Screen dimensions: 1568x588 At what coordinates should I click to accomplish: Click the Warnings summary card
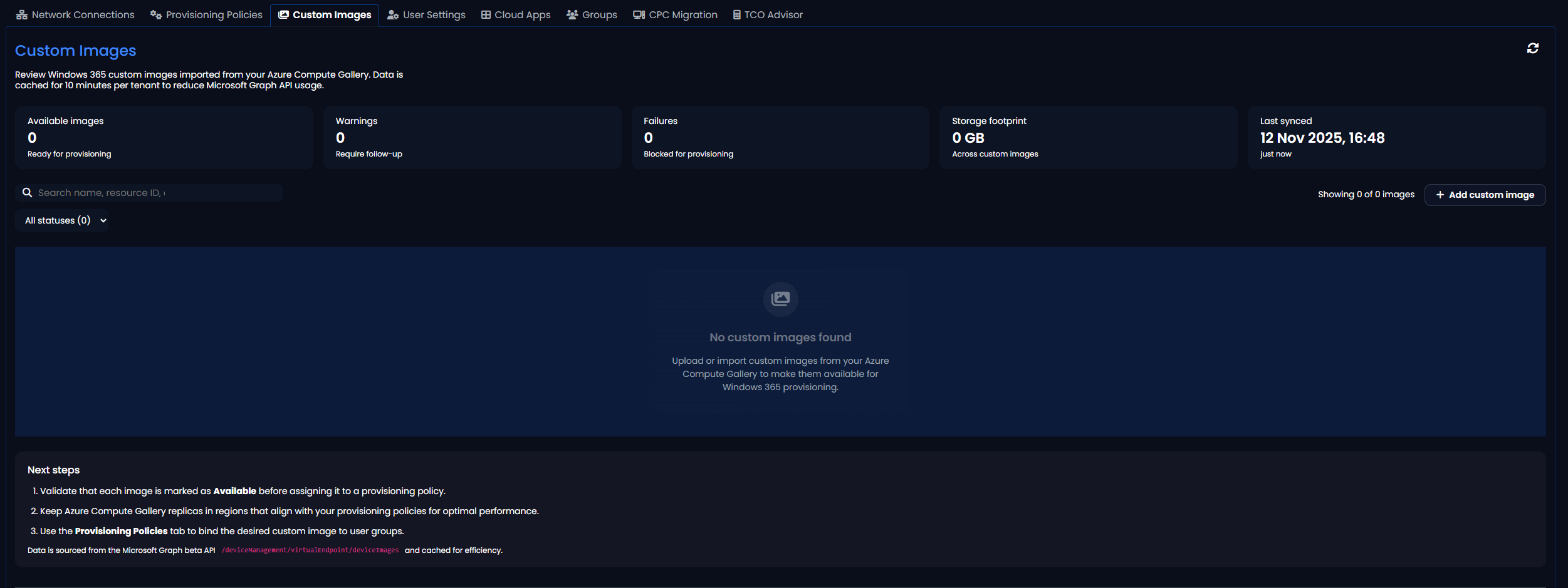pos(472,137)
